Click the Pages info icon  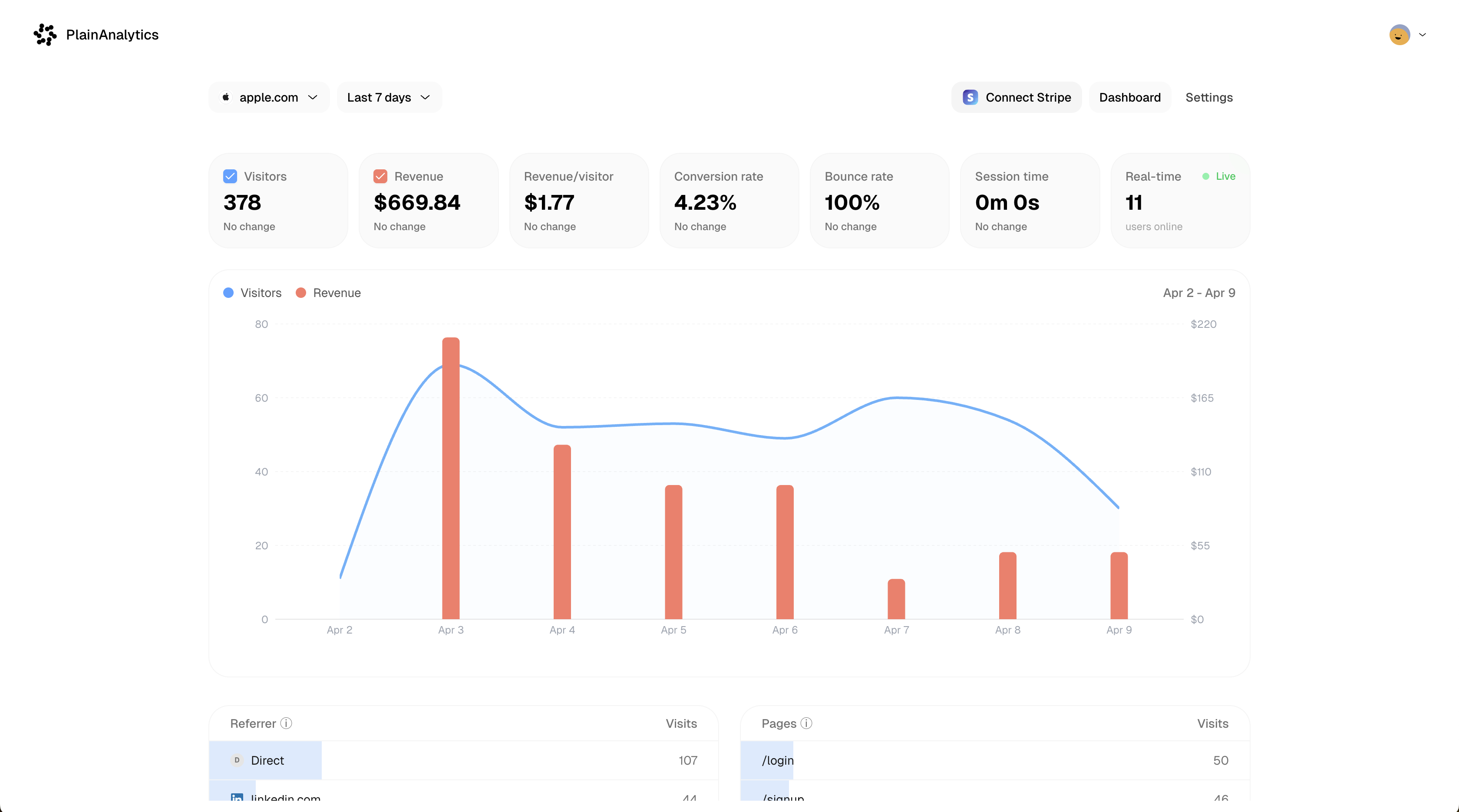coord(806,723)
